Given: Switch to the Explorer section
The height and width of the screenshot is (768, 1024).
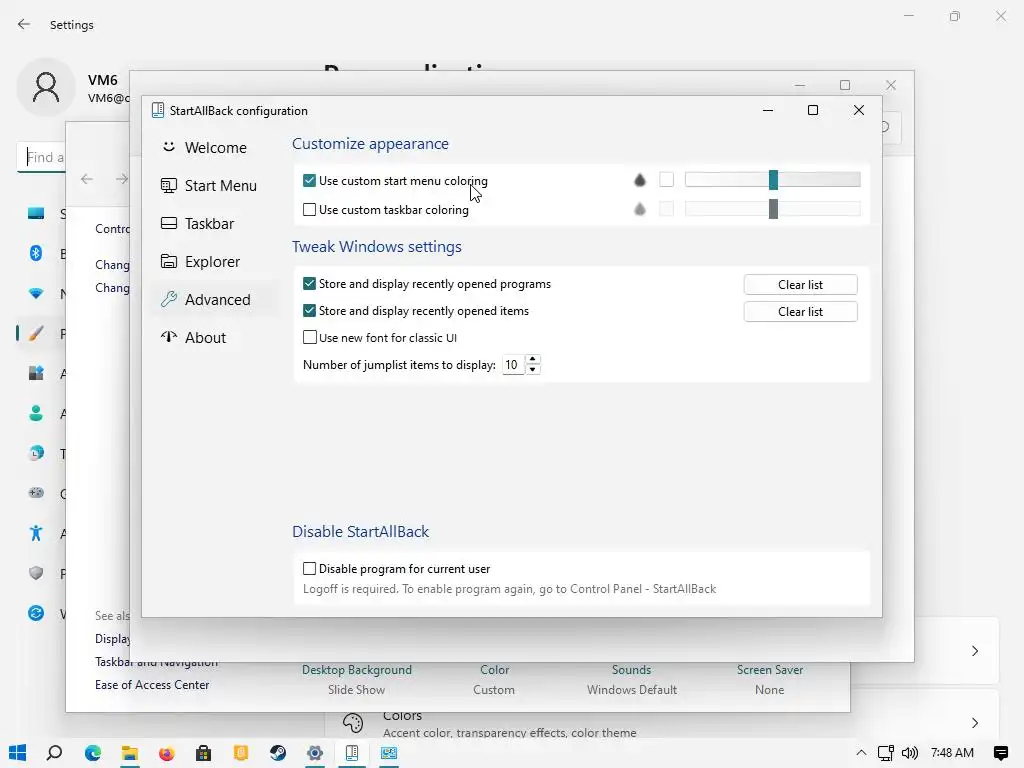Looking at the screenshot, I should pyautogui.click(x=200, y=261).
